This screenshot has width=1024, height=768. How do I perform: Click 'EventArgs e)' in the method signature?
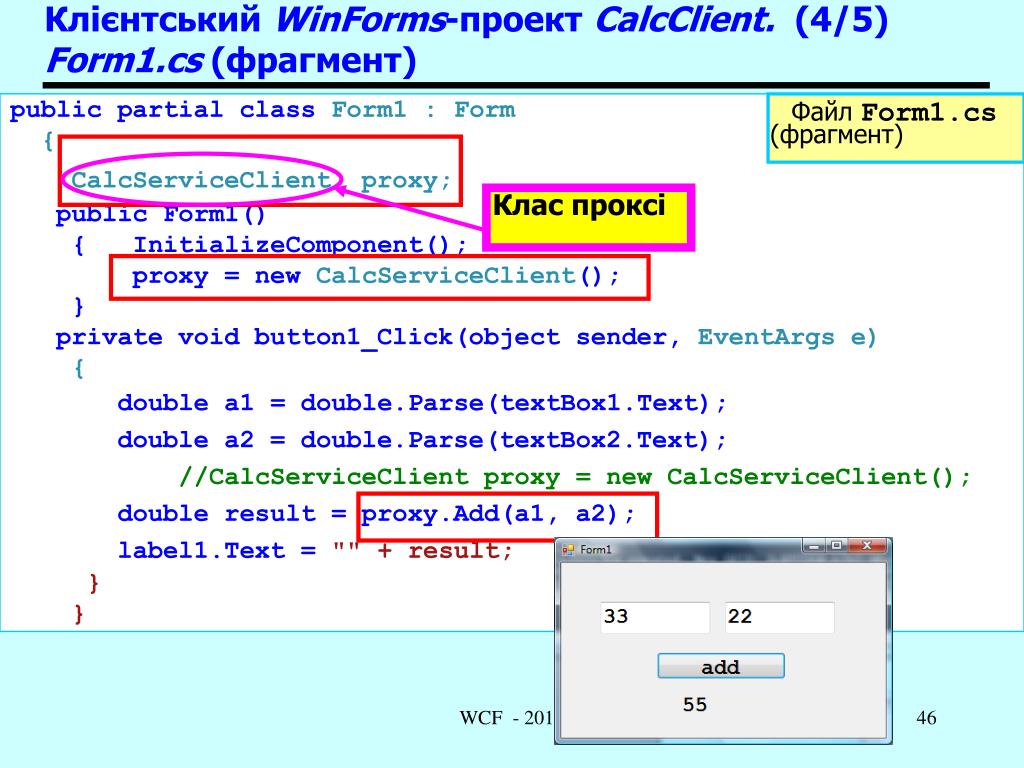(786, 338)
